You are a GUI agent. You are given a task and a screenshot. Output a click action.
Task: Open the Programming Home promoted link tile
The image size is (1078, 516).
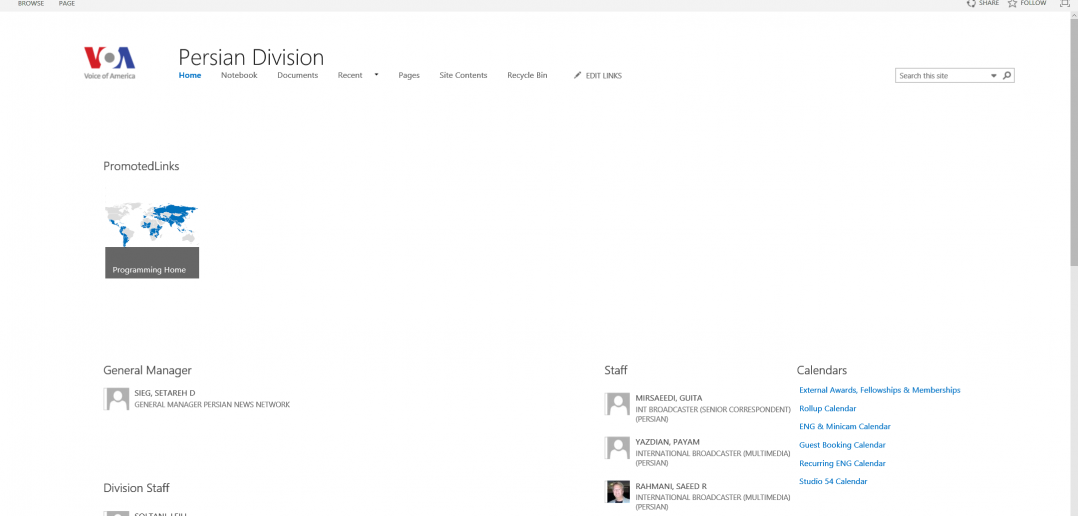click(152, 232)
